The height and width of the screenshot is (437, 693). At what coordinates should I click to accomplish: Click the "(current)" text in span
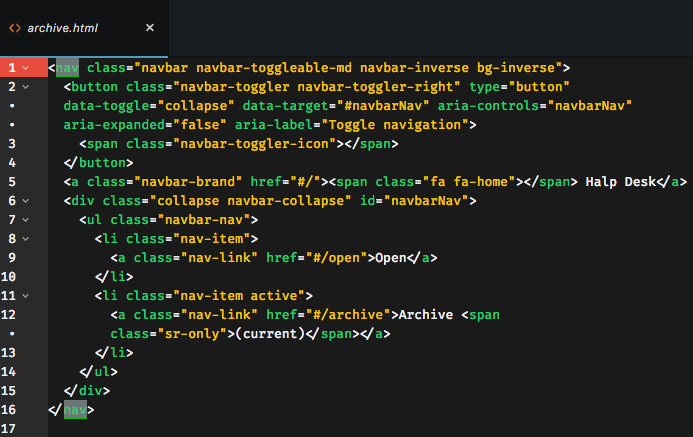point(270,334)
